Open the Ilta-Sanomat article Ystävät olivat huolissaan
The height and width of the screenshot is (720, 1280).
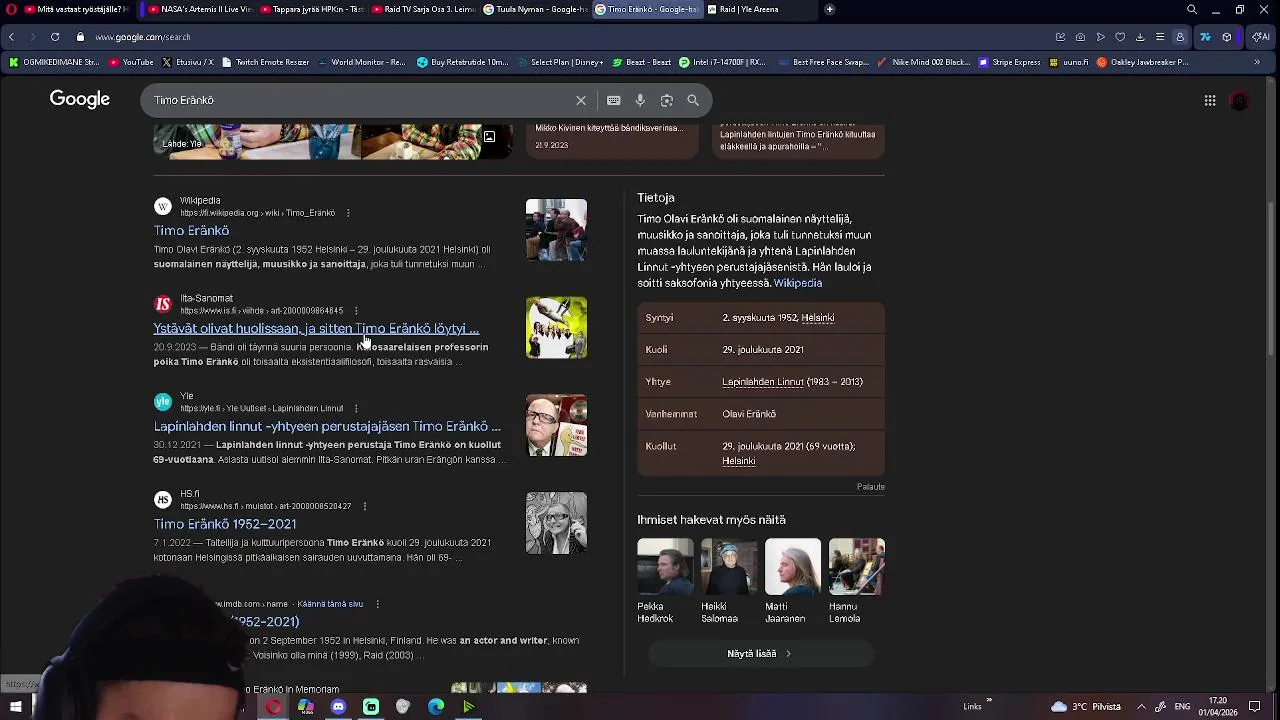coord(316,328)
